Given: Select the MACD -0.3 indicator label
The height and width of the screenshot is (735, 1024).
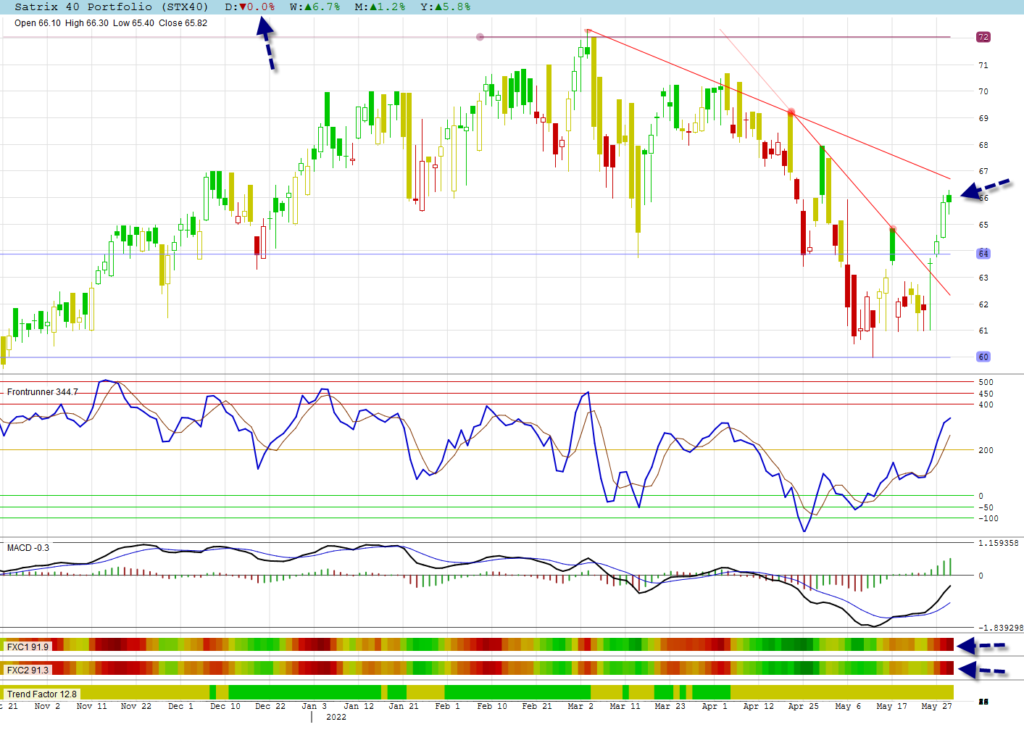Looking at the screenshot, I should (28, 547).
